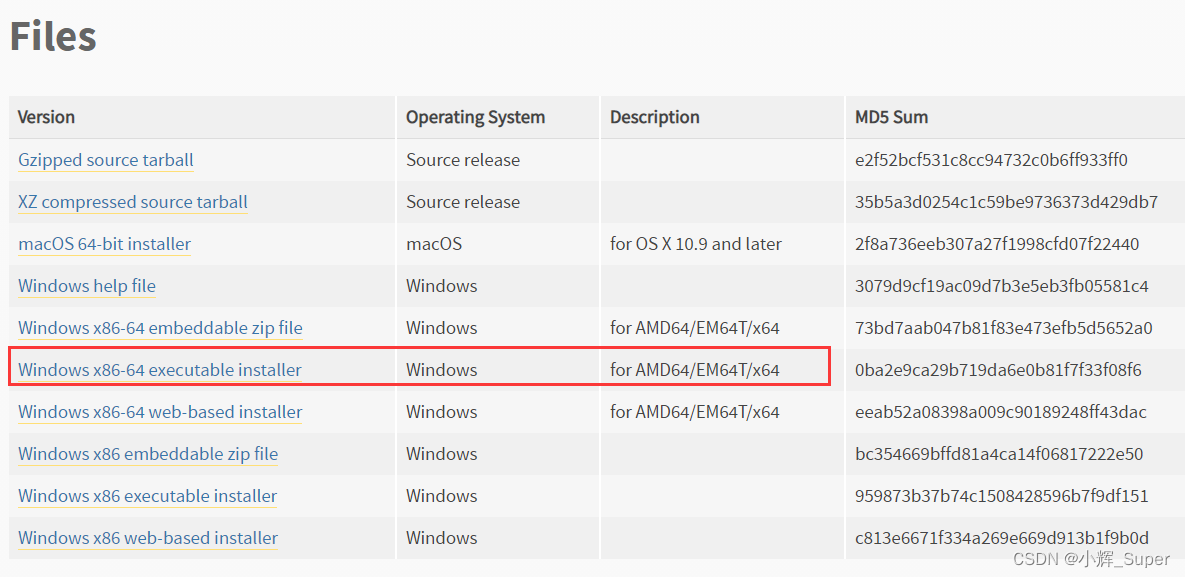Download Windows x86-64 embeddable zip file
This screenshot has width=1185, height=577.
[160, 328]
